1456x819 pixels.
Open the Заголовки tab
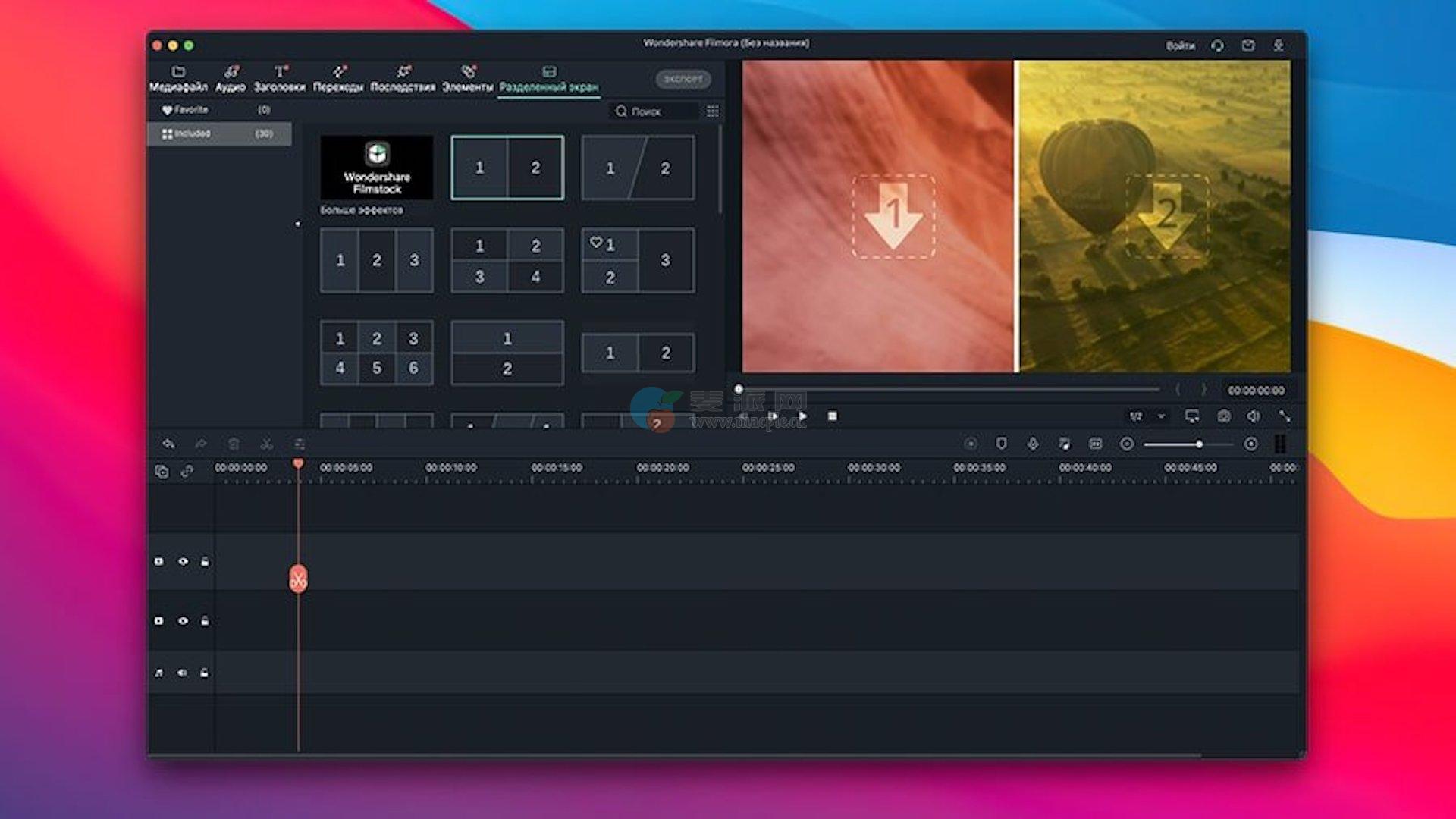280,79
